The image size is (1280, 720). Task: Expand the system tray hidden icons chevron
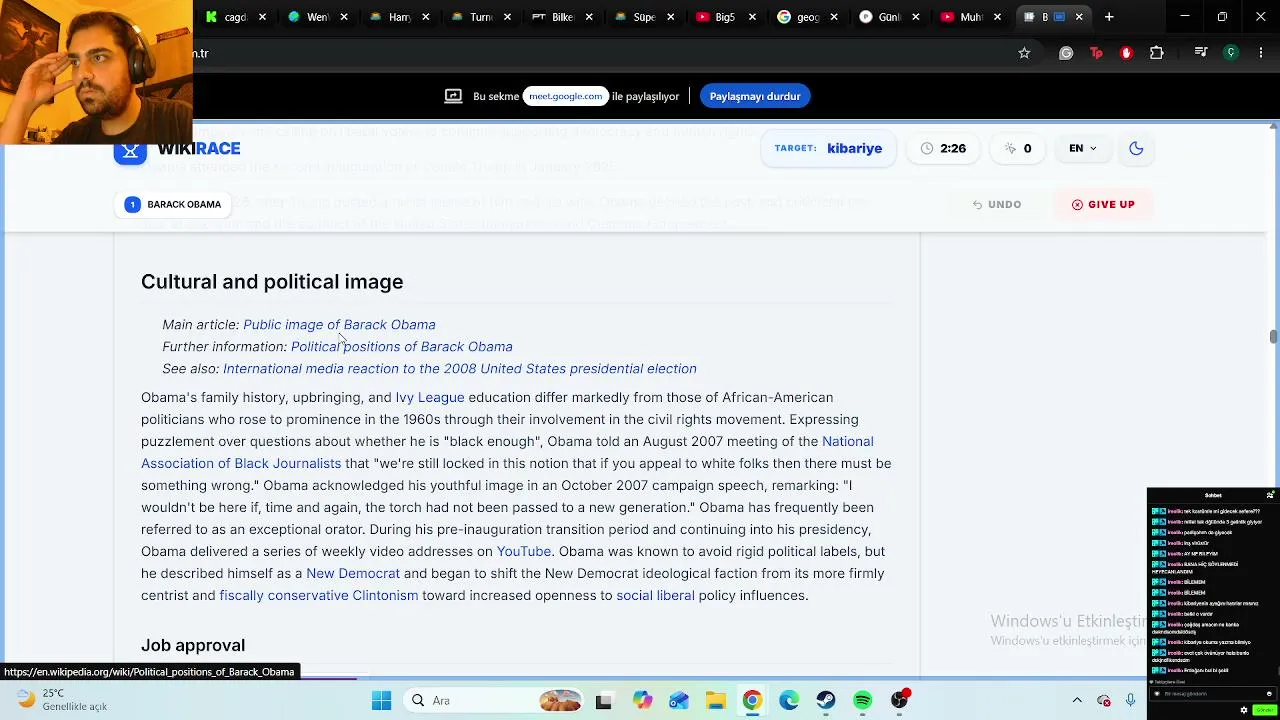pyautogui.click(x=1077, y=700)
